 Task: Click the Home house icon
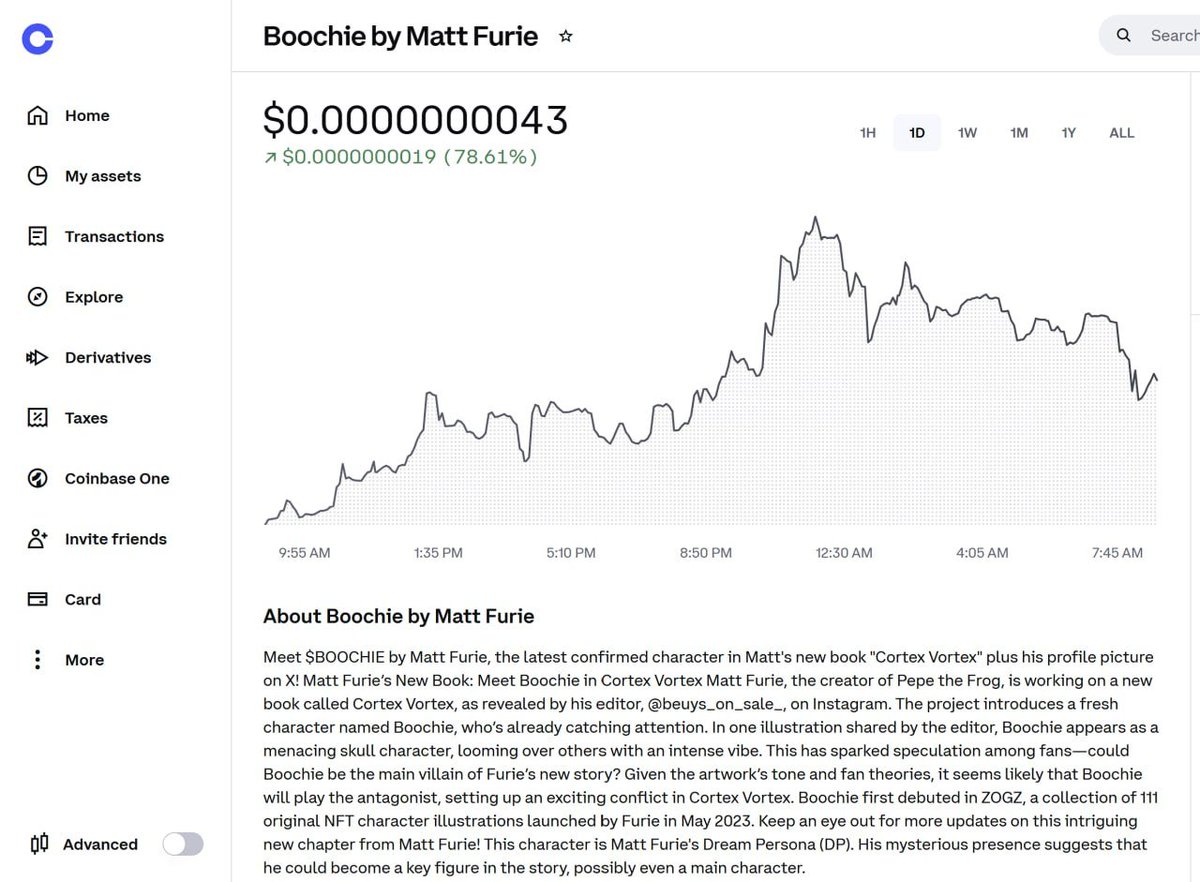[37, 116]
